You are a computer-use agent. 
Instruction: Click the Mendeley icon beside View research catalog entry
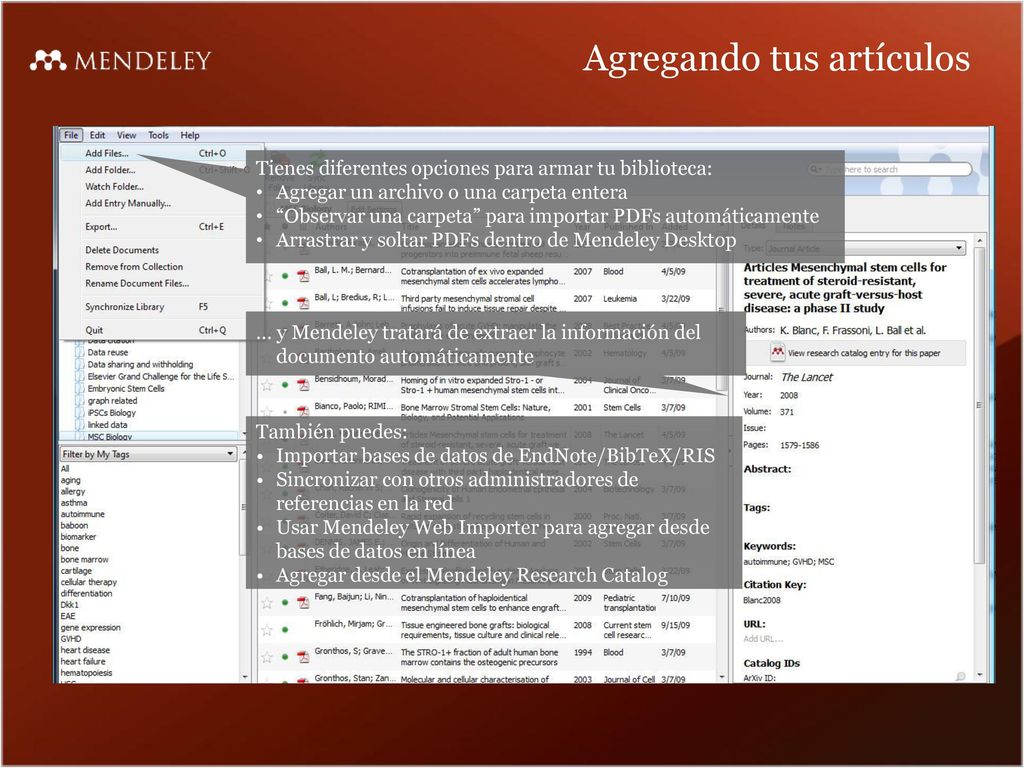click(777, 353)
